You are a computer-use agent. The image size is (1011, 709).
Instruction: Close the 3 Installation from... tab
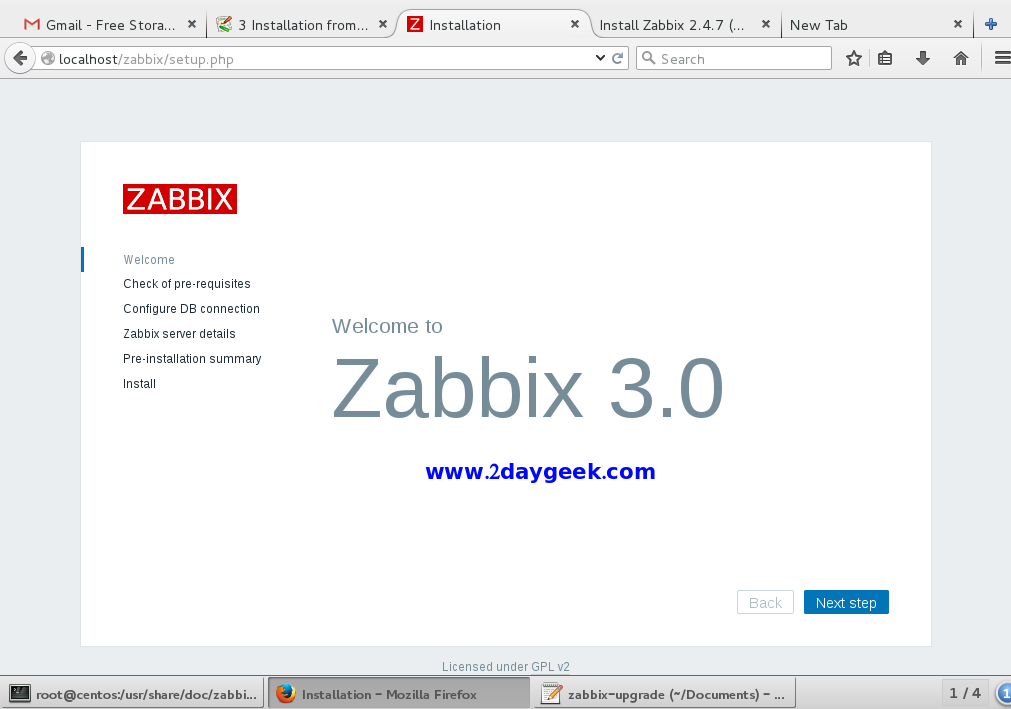(382, 24)
